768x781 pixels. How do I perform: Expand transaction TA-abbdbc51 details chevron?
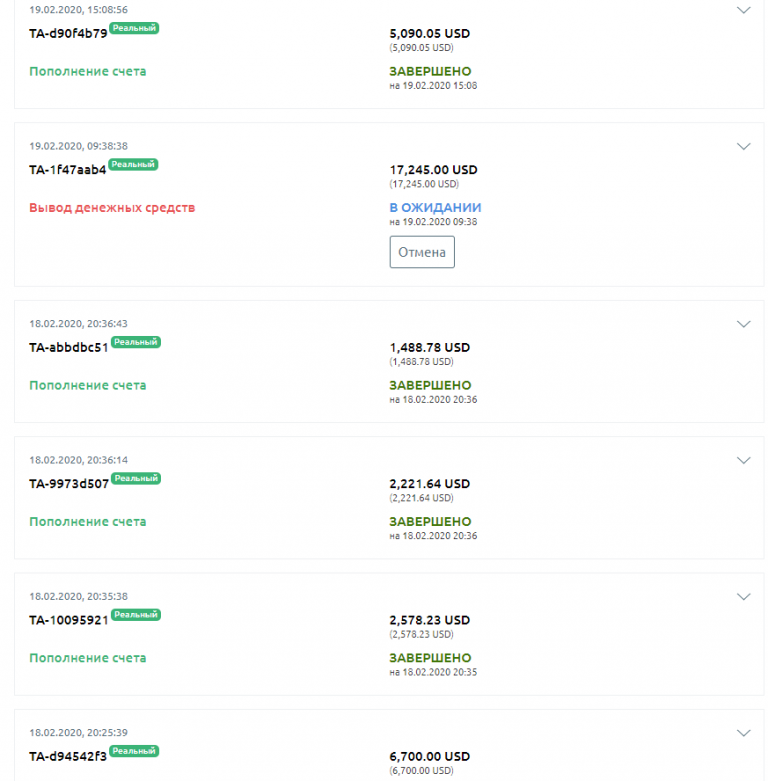pyautogui.click(x=743, y=324)
